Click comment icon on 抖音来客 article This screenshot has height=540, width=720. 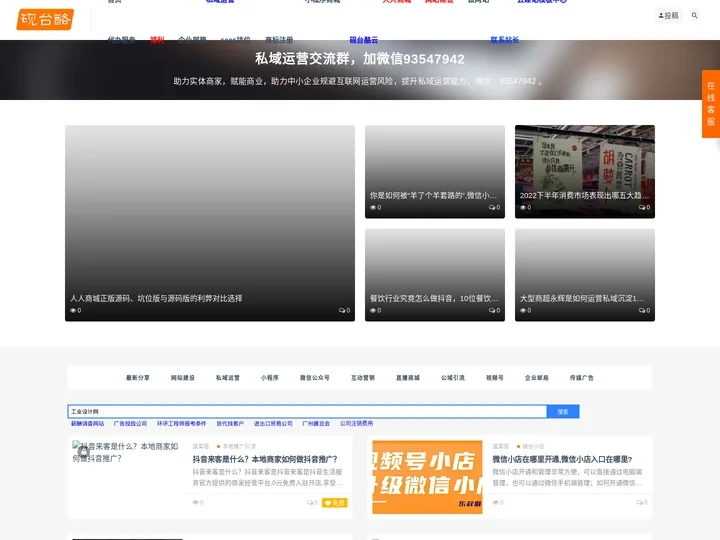tap(310, 502)
